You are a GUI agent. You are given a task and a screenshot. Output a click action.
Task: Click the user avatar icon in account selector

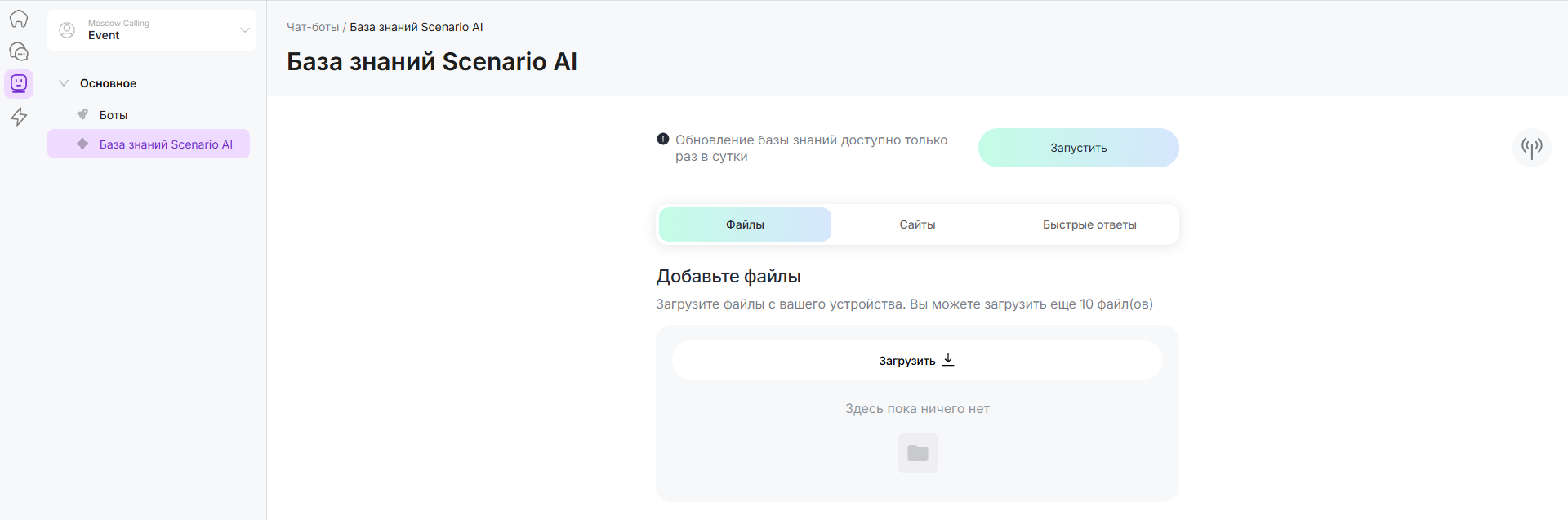(68, 30)
